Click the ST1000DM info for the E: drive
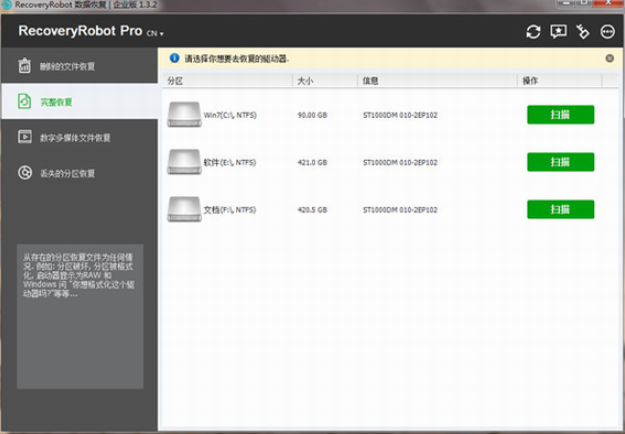The image size is (625, 434). [x=400, y=163]
